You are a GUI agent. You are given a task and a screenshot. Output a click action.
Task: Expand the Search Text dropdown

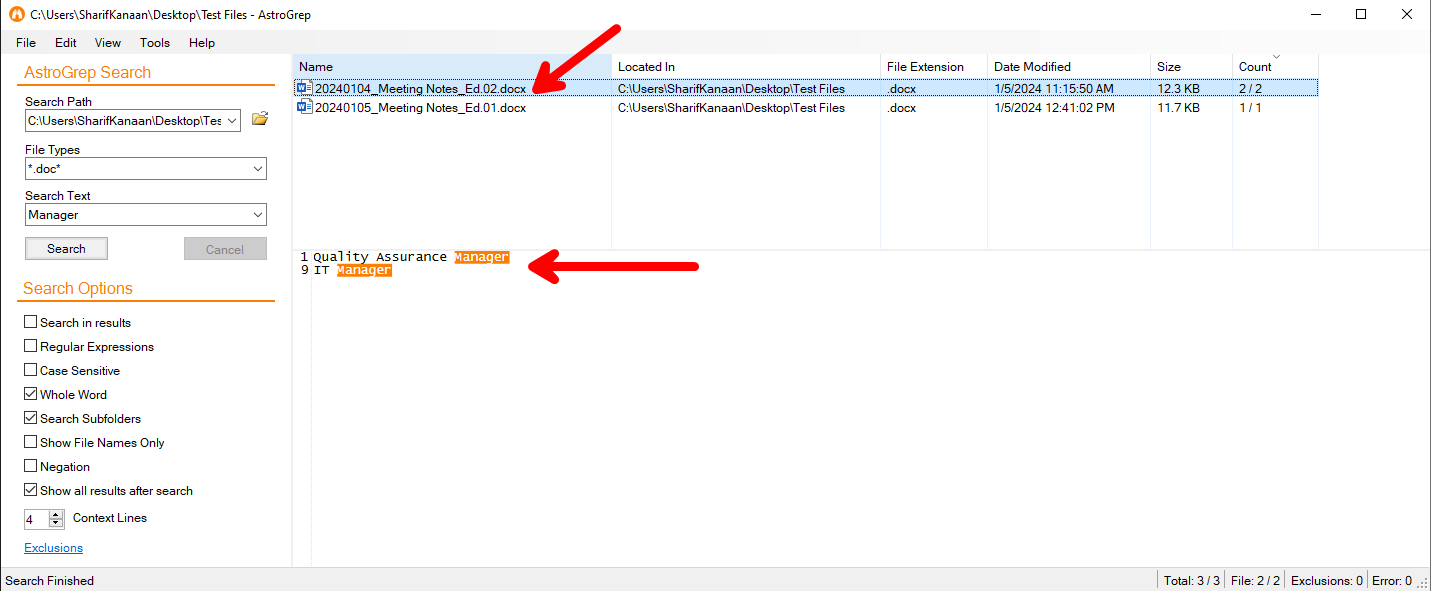tap(258, 215)
